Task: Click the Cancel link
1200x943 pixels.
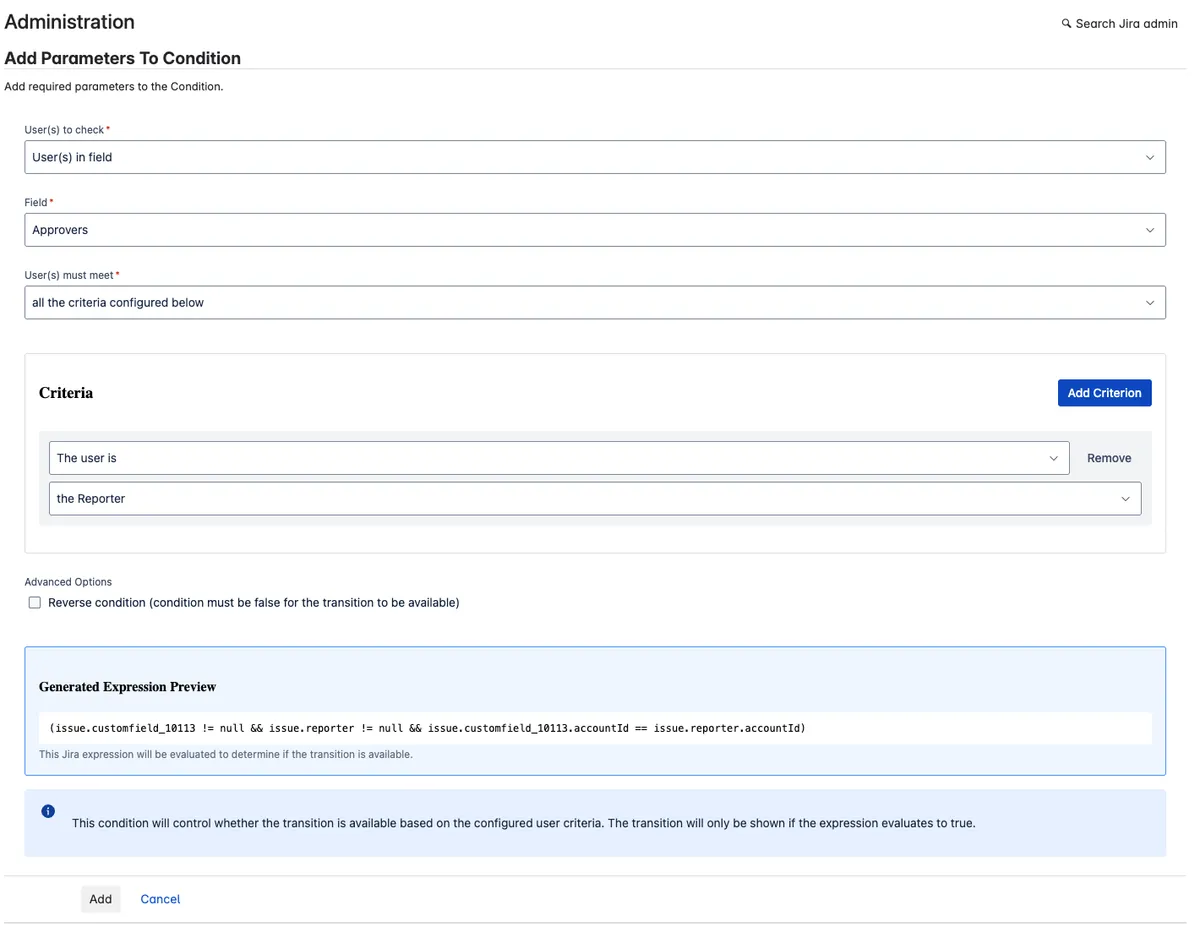Action: pyautogui.click(x=160, y=899)
